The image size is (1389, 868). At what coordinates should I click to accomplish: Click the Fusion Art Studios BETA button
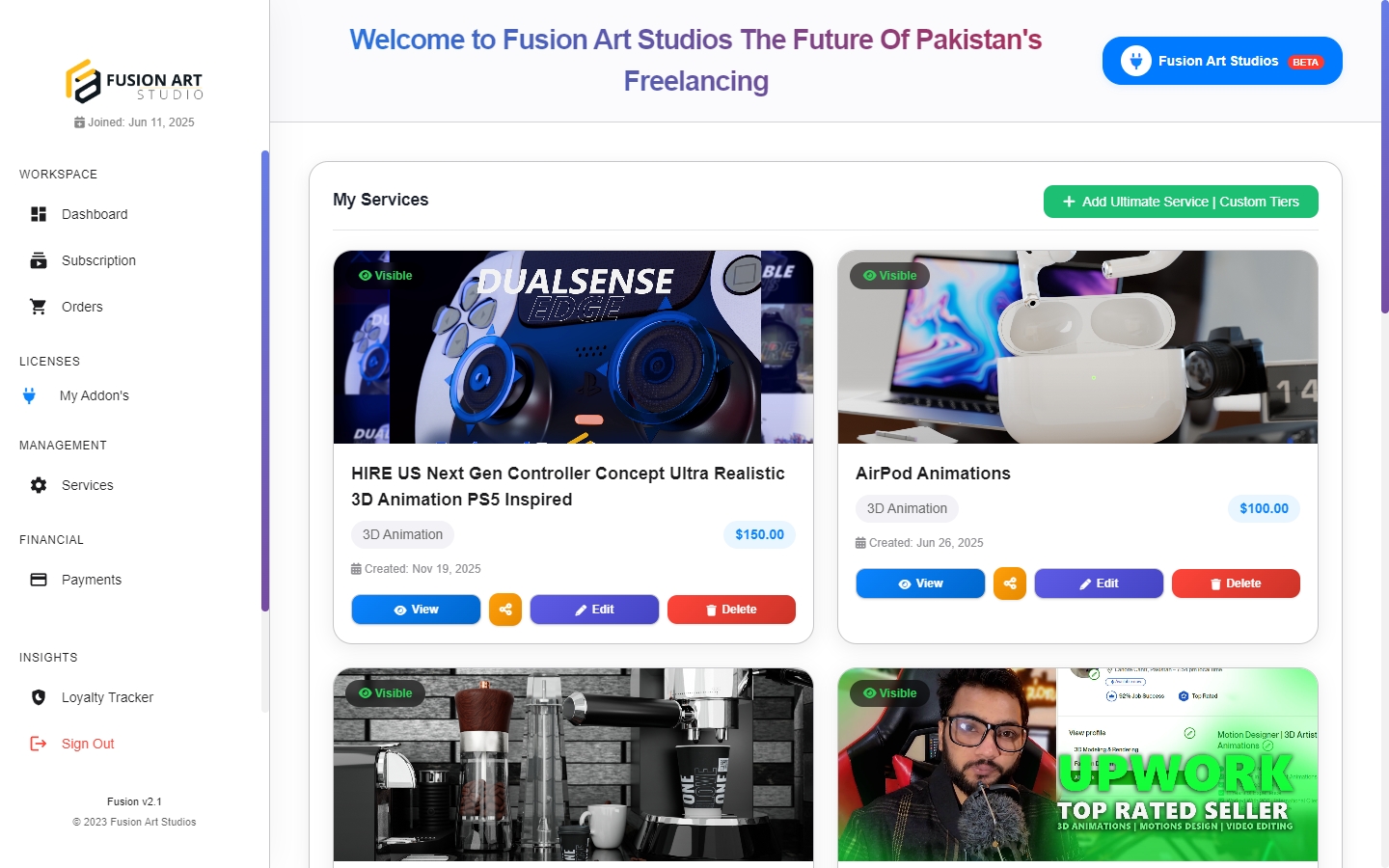tap(1222, 61)
